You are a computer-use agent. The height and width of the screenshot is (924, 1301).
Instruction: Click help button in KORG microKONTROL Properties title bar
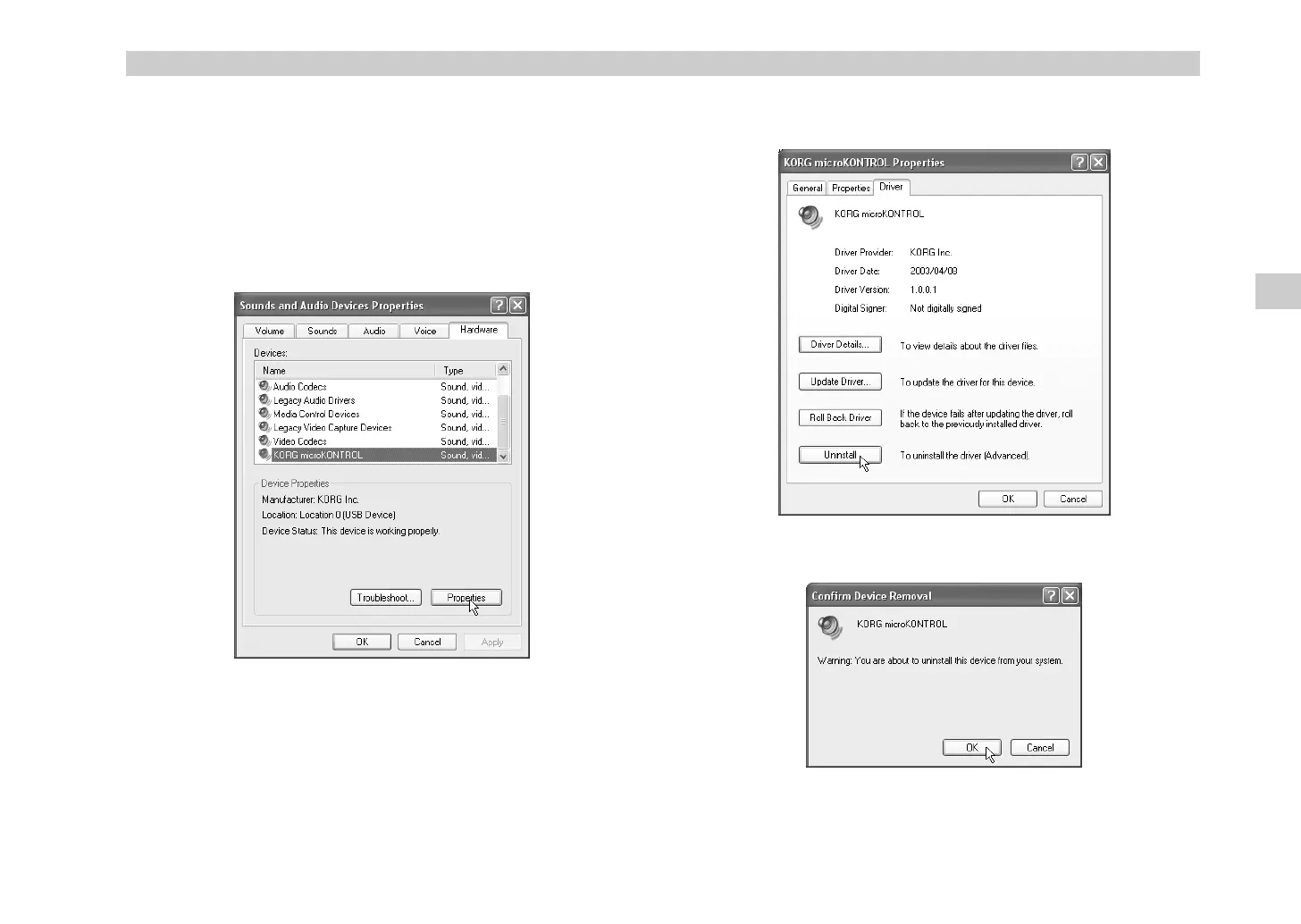1079,162
